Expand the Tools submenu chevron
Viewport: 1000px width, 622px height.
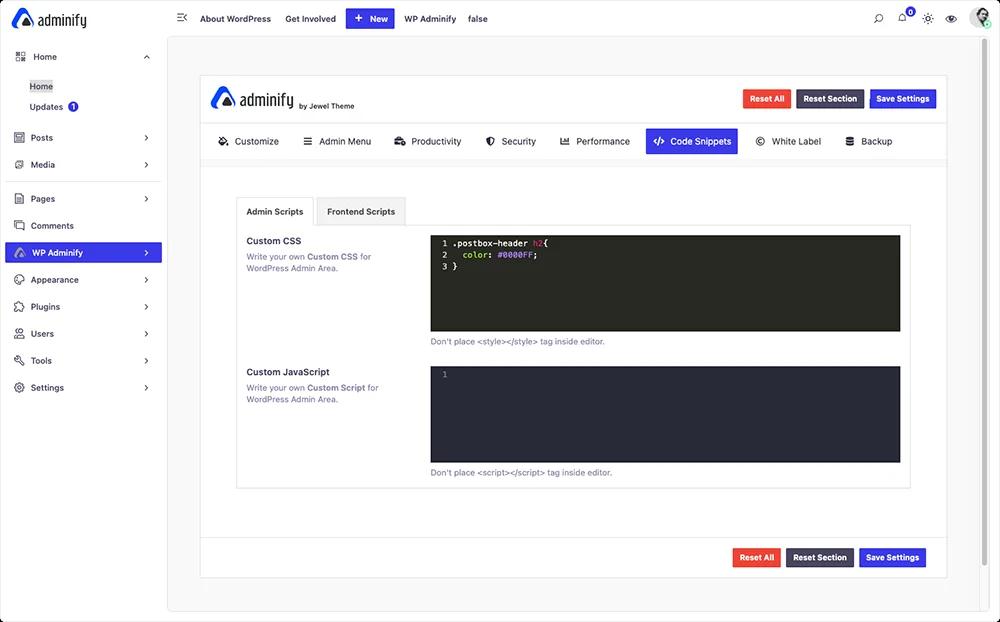(147, 360)
